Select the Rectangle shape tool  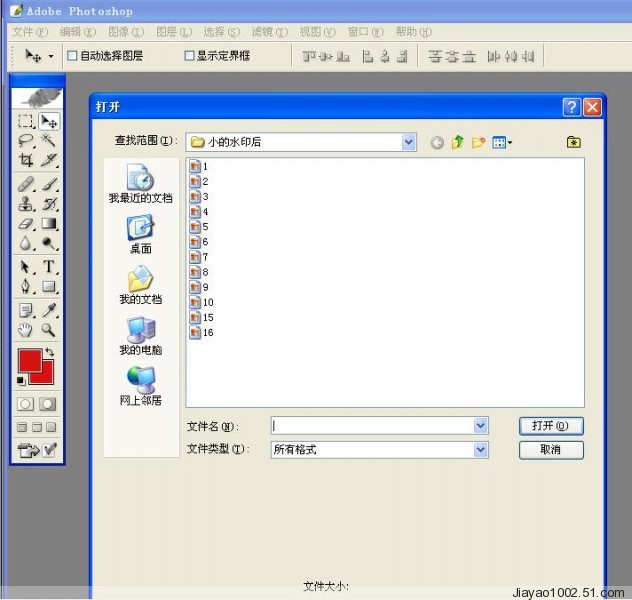49,287
